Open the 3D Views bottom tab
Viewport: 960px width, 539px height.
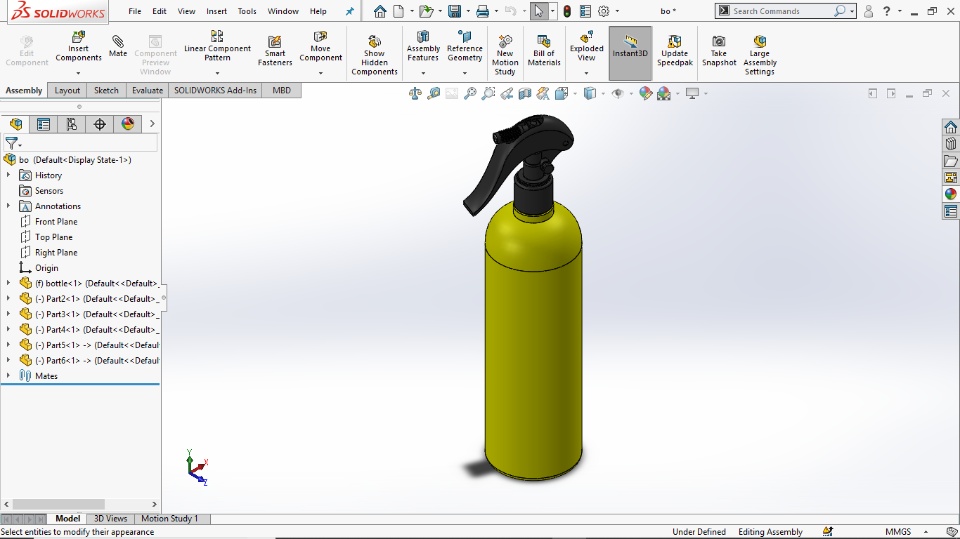110,518
